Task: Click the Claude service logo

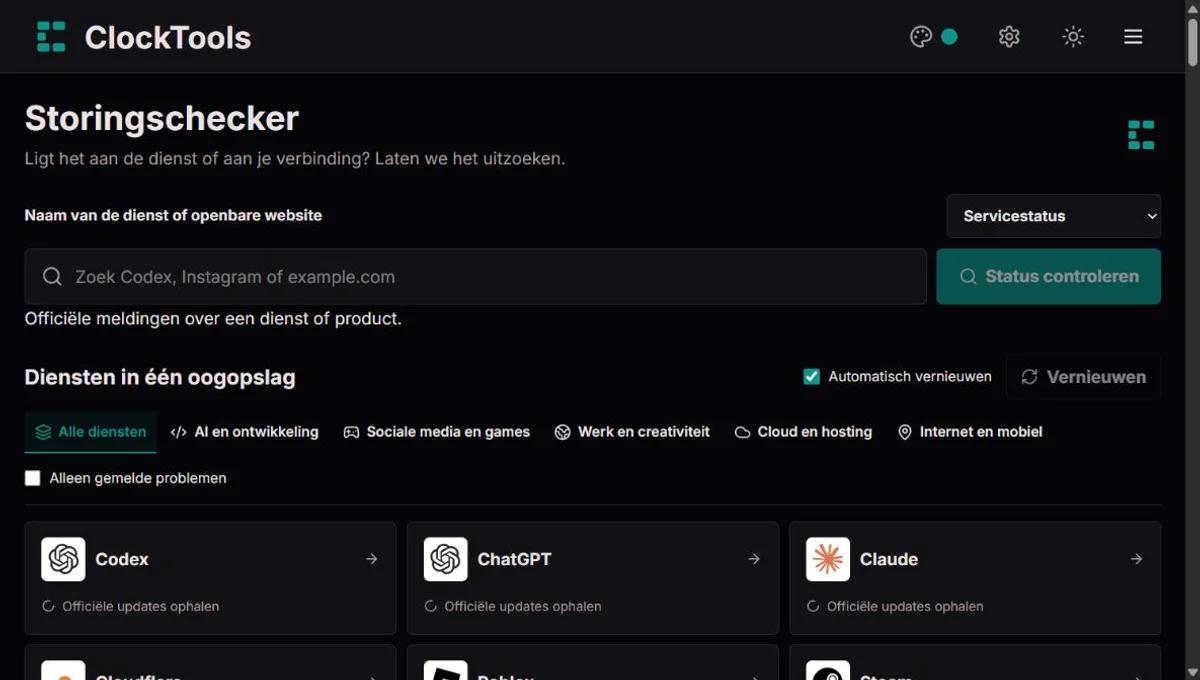Action: [828, 559]
